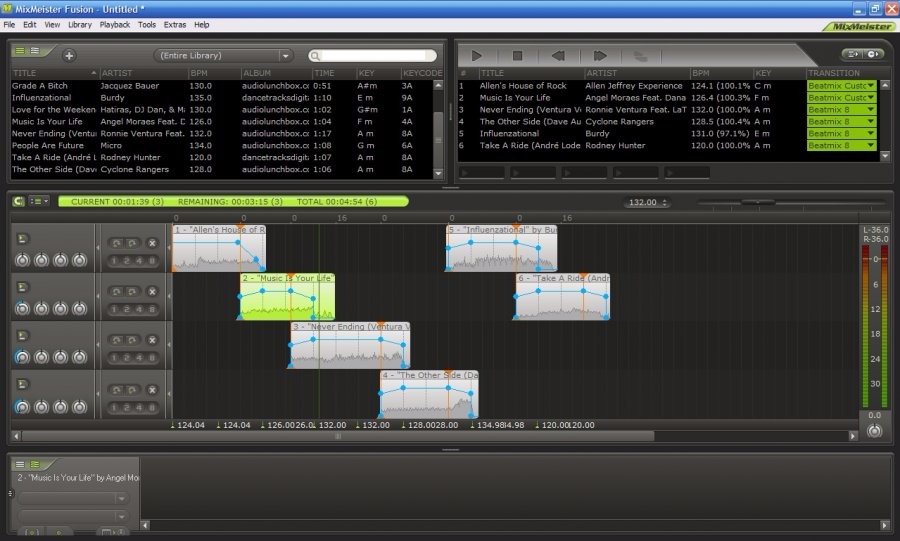The image size is (900, 541).
Task: Add a file with the plus button
Action: click(x=69, y=56)
